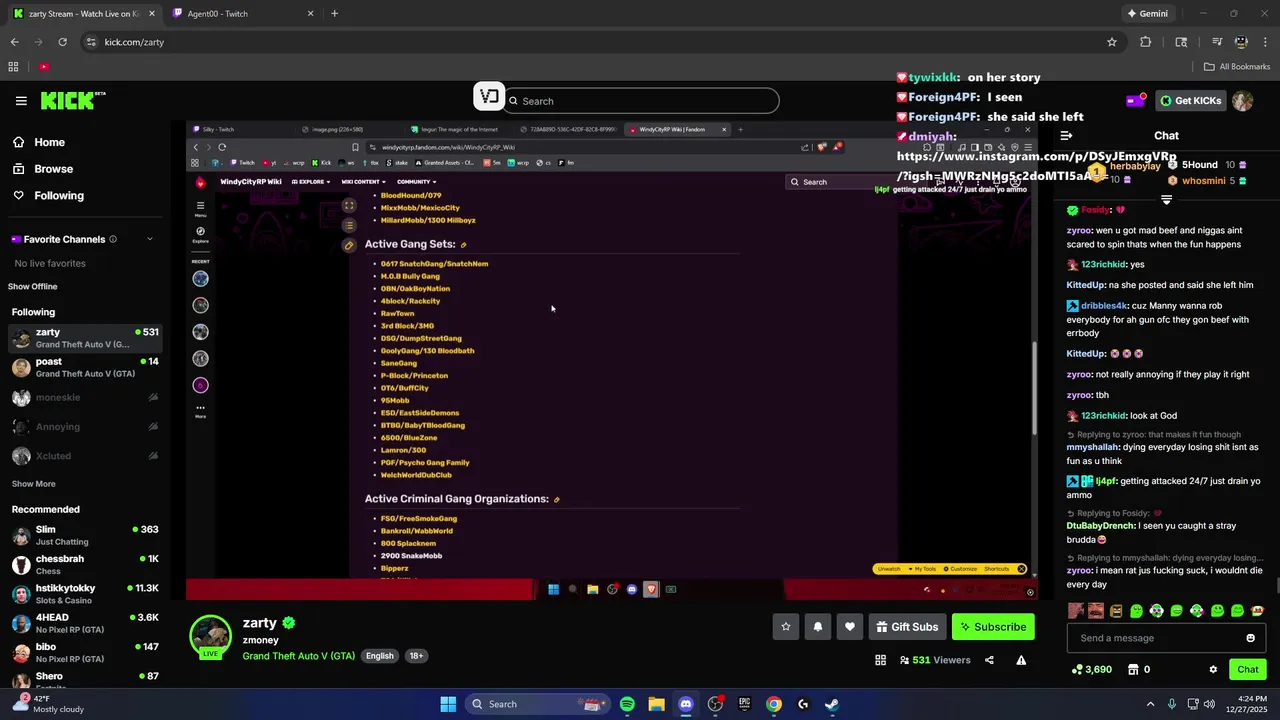
Task: Click the Get KICKs button
Action: tap(1191, 100)
